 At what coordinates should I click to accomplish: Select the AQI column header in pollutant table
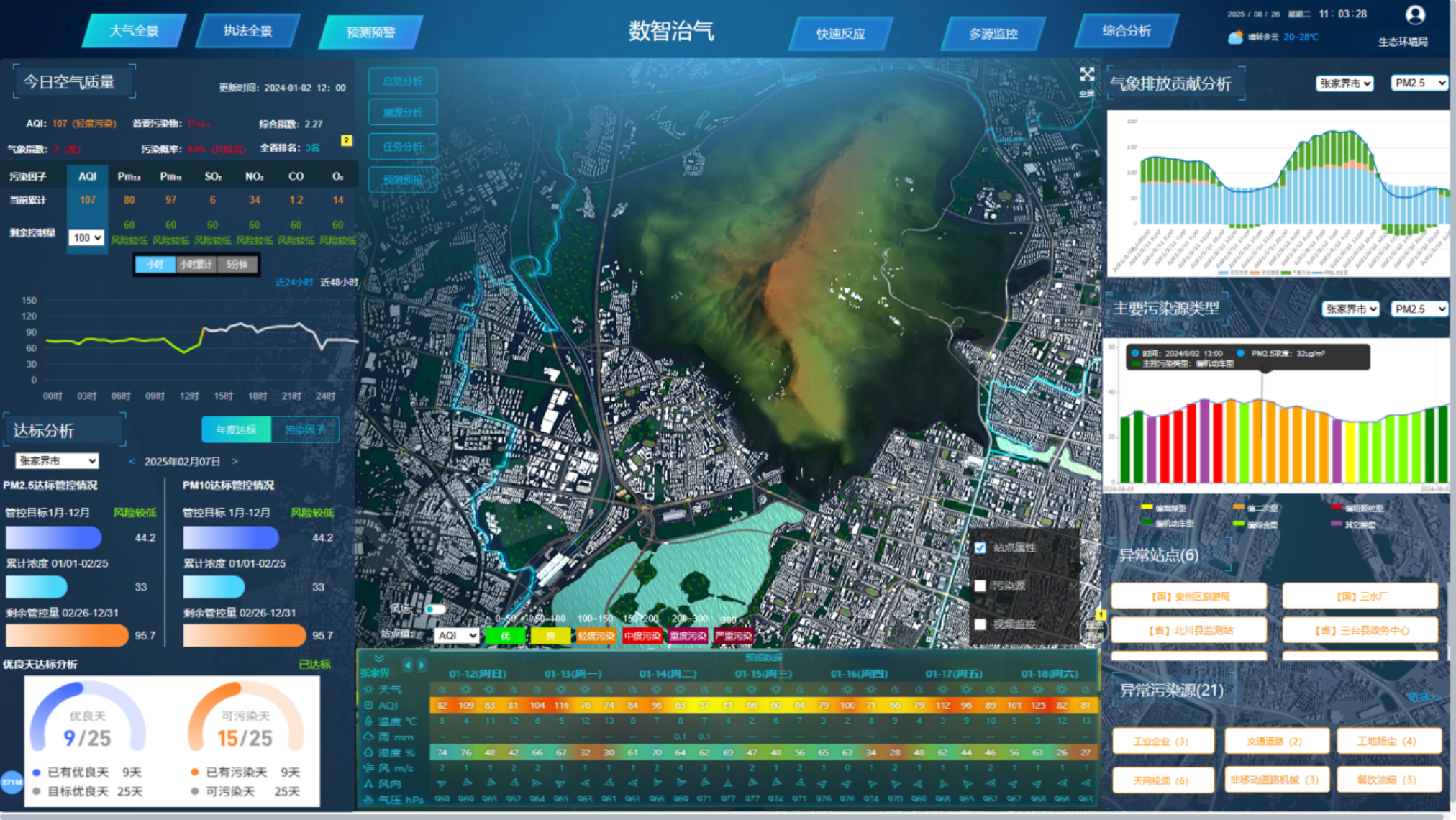click(88, 176)
